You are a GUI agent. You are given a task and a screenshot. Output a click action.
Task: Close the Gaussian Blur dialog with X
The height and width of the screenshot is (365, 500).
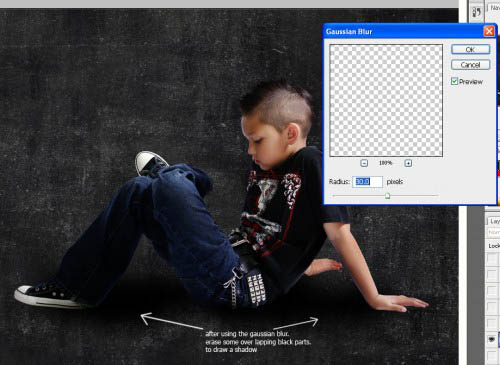[x=489, y=31]
